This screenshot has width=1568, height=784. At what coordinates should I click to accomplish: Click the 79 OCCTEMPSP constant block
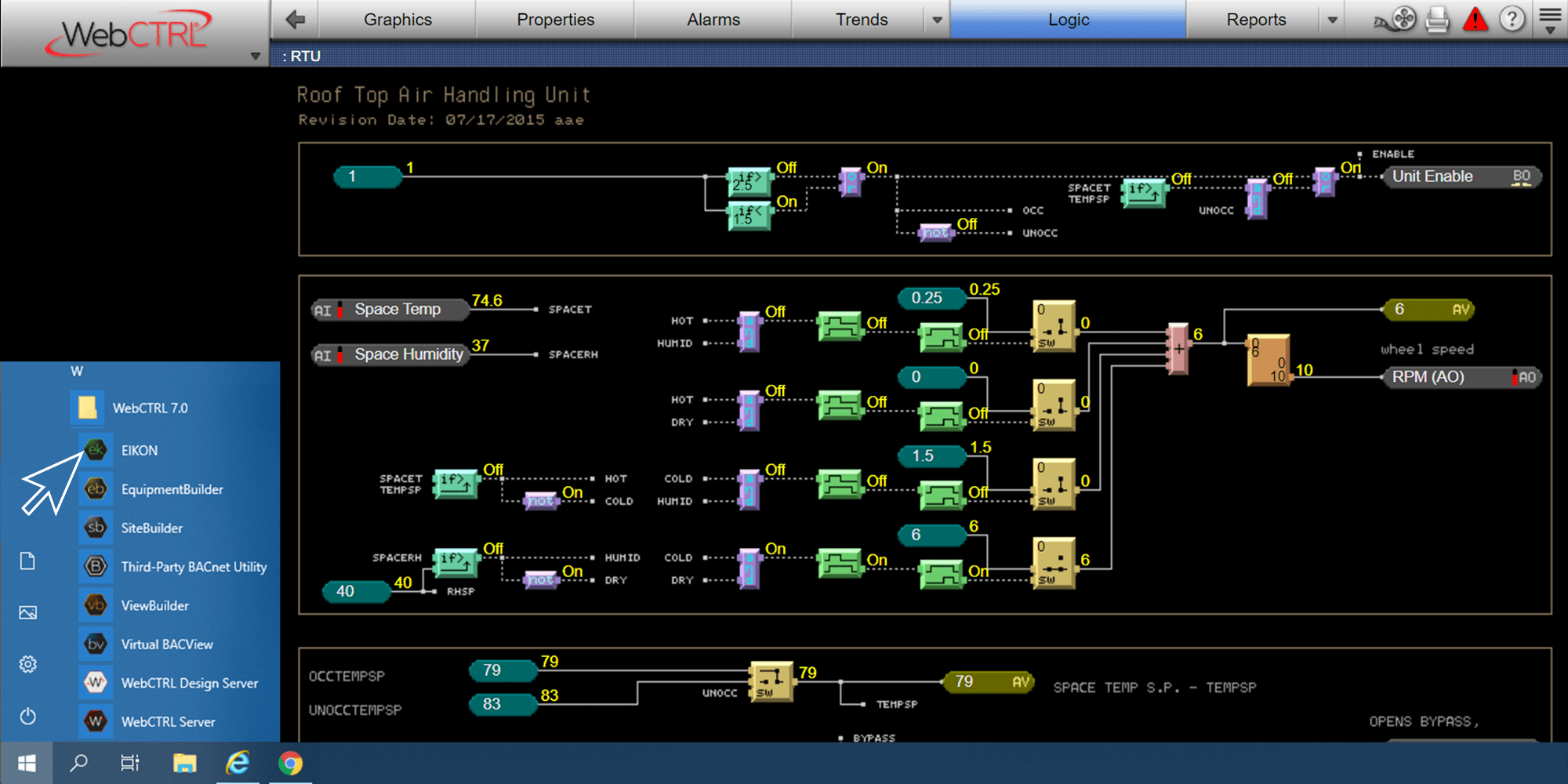tap(503, 670)
